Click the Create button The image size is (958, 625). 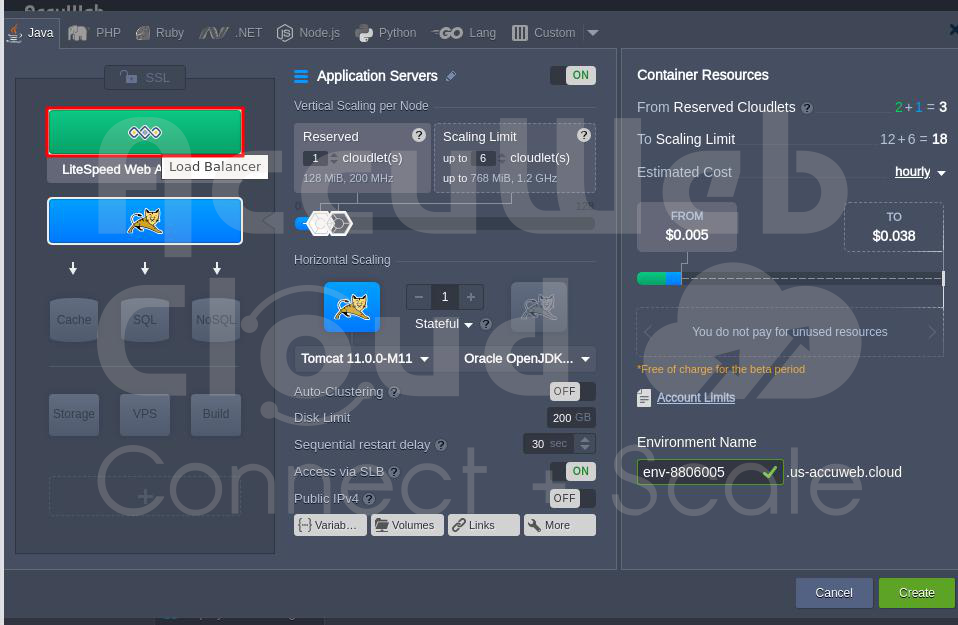[916, 592]
